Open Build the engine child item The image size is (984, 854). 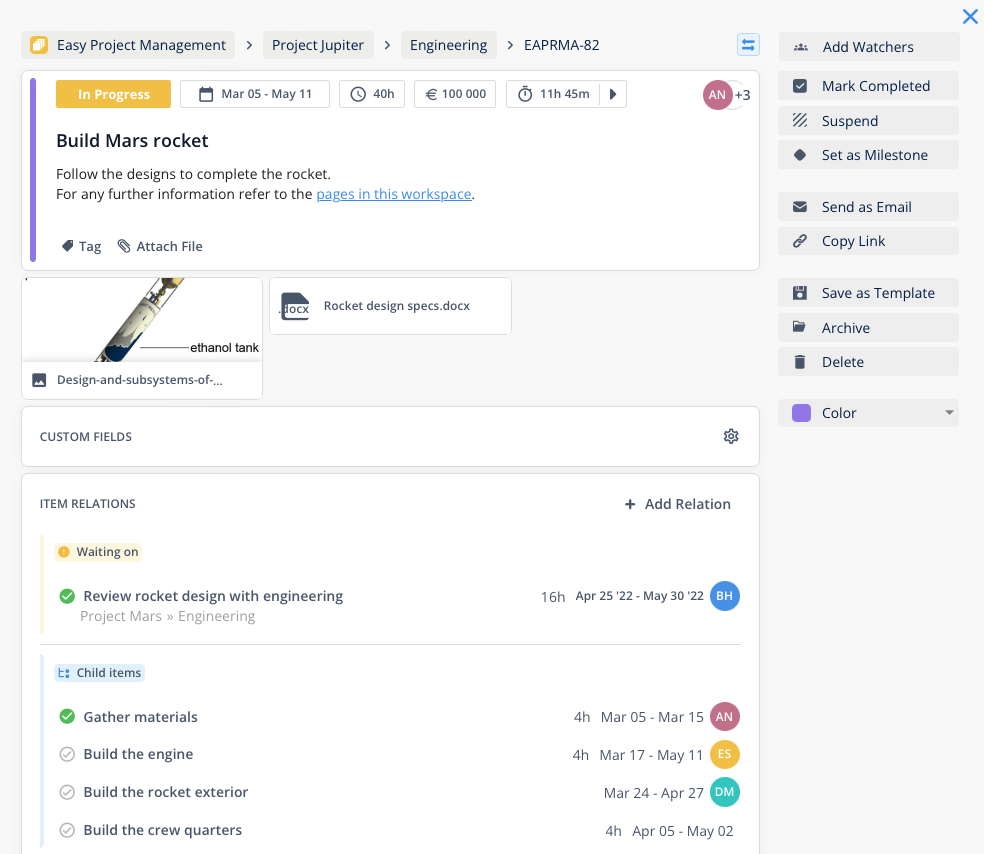coord(138,754)
